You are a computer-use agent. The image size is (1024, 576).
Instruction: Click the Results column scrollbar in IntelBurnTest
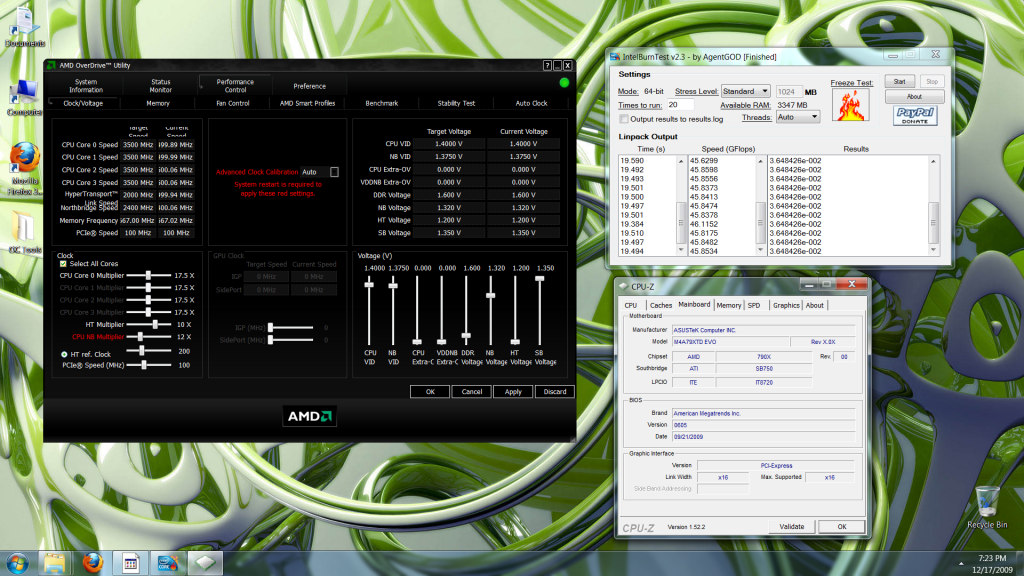pyautogui.click(x=933, y=205)
